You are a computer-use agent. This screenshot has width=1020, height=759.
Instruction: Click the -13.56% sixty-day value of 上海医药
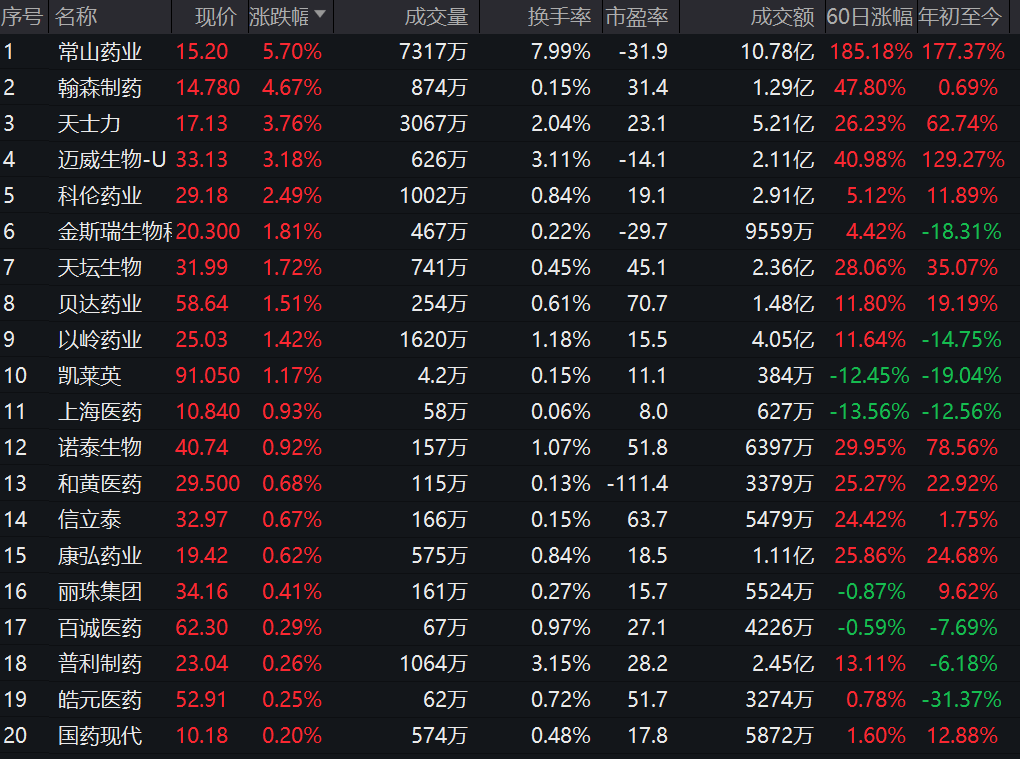869,412
